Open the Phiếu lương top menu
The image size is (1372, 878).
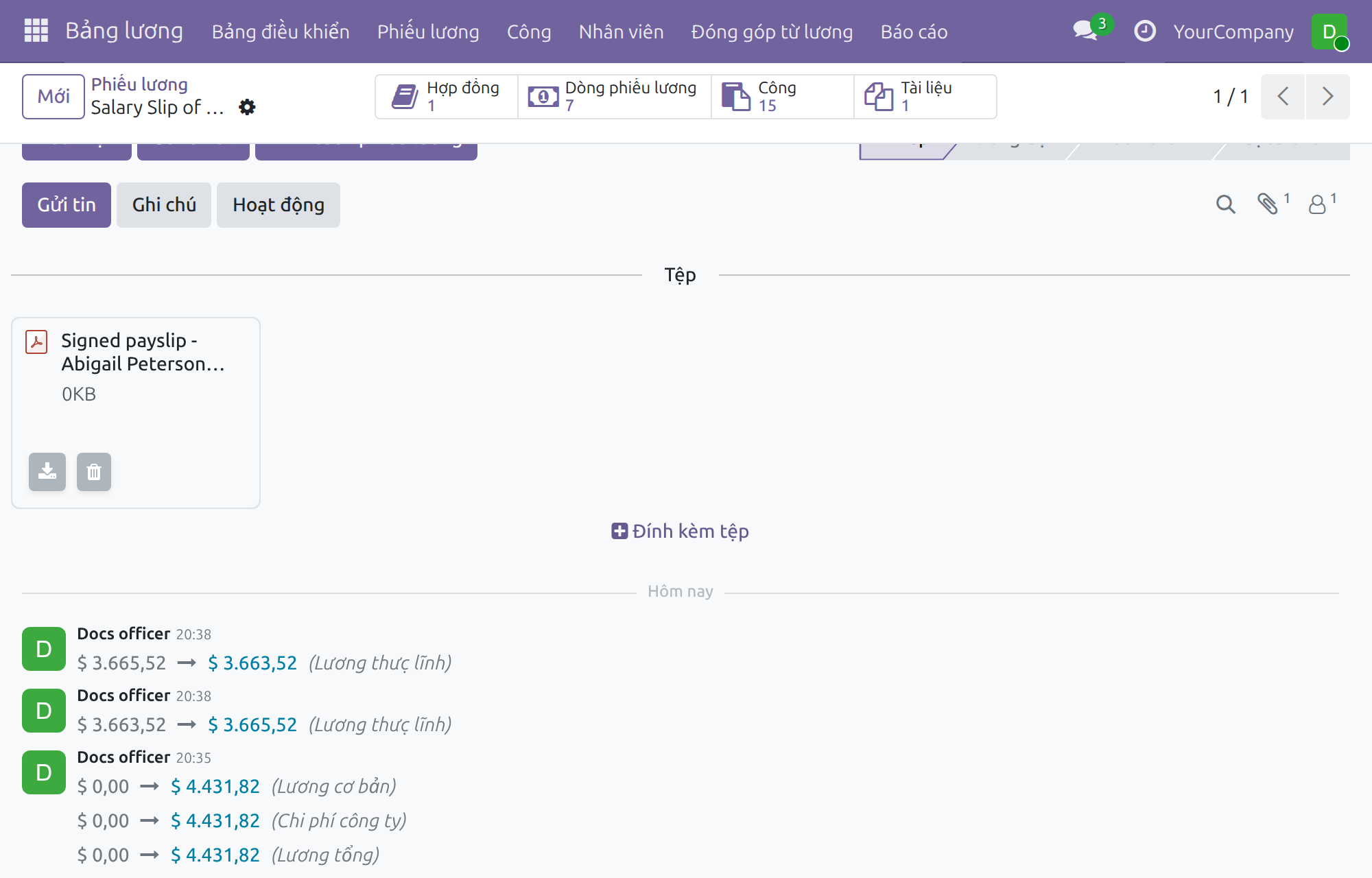point(428,32)
